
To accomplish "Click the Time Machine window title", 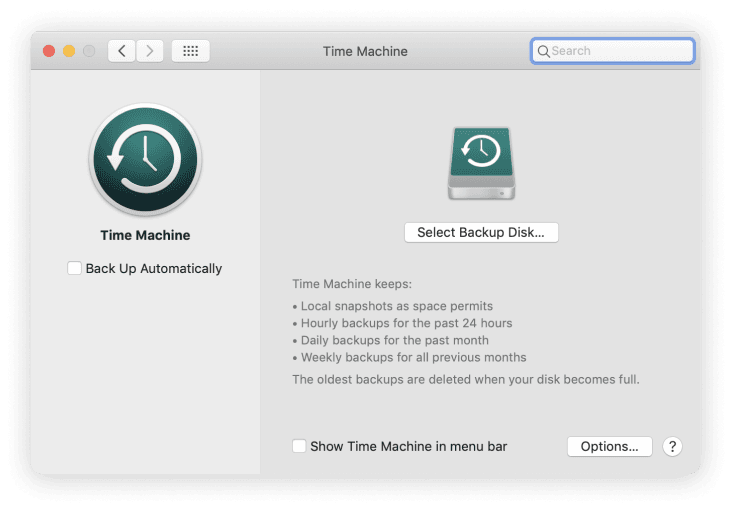I will coord(365,51).
